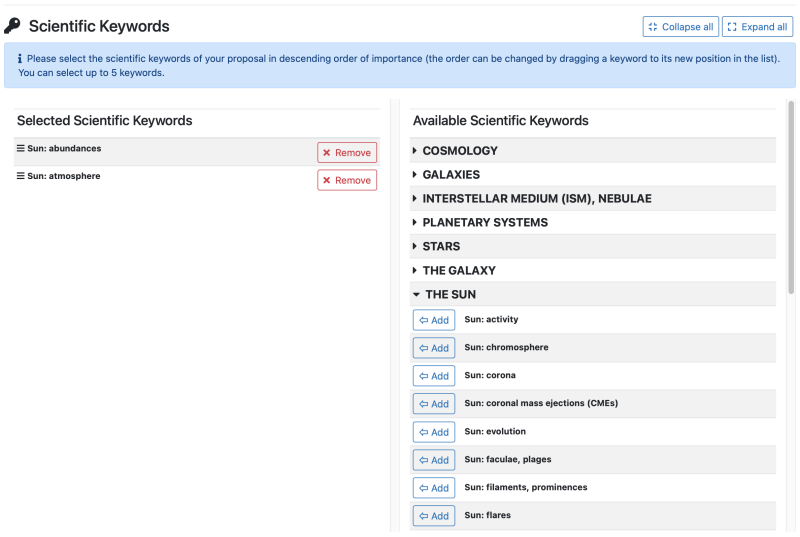The width and height of the screenshot is (800, 537).
Task: Collapse all keyword categories
Action: click(680, 27)
